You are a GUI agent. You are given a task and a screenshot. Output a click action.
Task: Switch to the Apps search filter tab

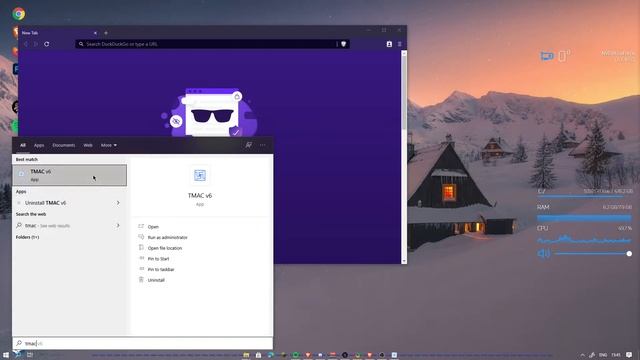39,145
